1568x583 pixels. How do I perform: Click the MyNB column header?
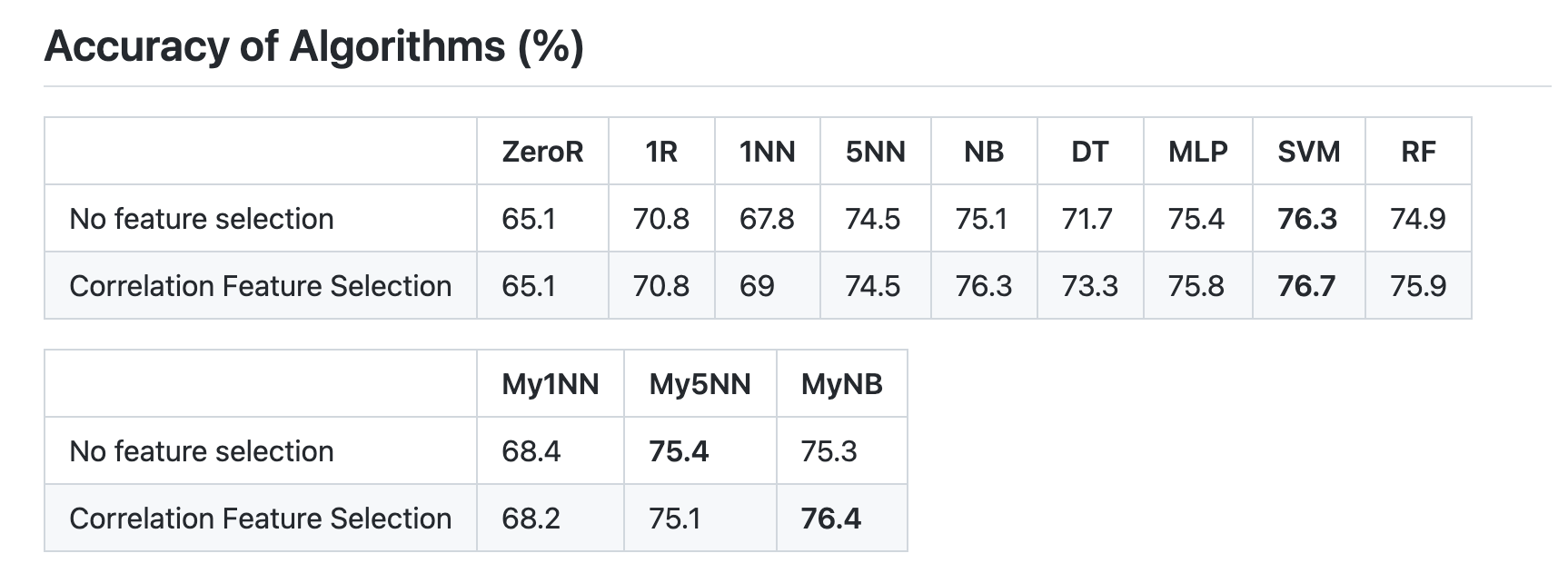pos(841,384)
